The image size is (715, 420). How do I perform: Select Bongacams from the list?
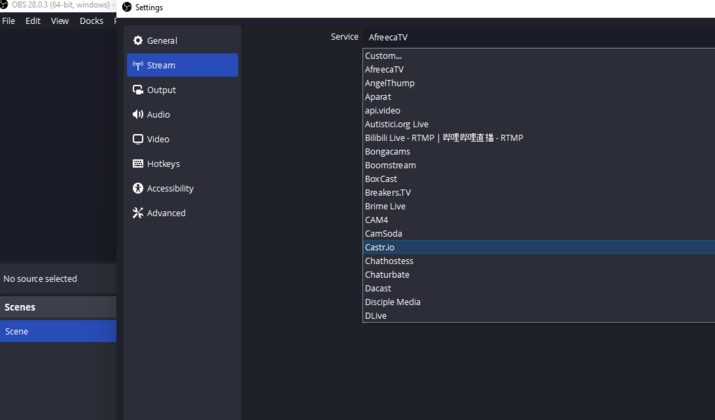pyautogui.click(x=539, y=151)
